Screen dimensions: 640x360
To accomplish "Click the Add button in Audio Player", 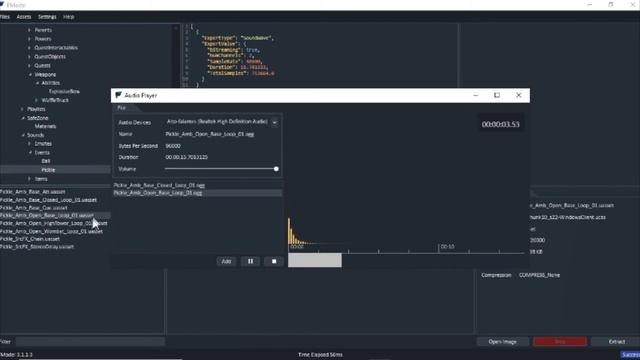I will (x=226, y=261).
